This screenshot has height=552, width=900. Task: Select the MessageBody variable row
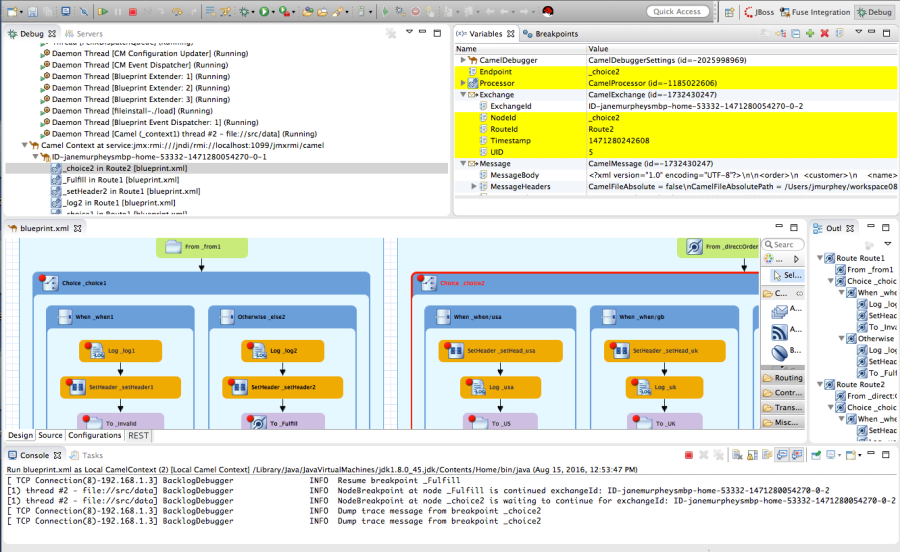point(676,175)
